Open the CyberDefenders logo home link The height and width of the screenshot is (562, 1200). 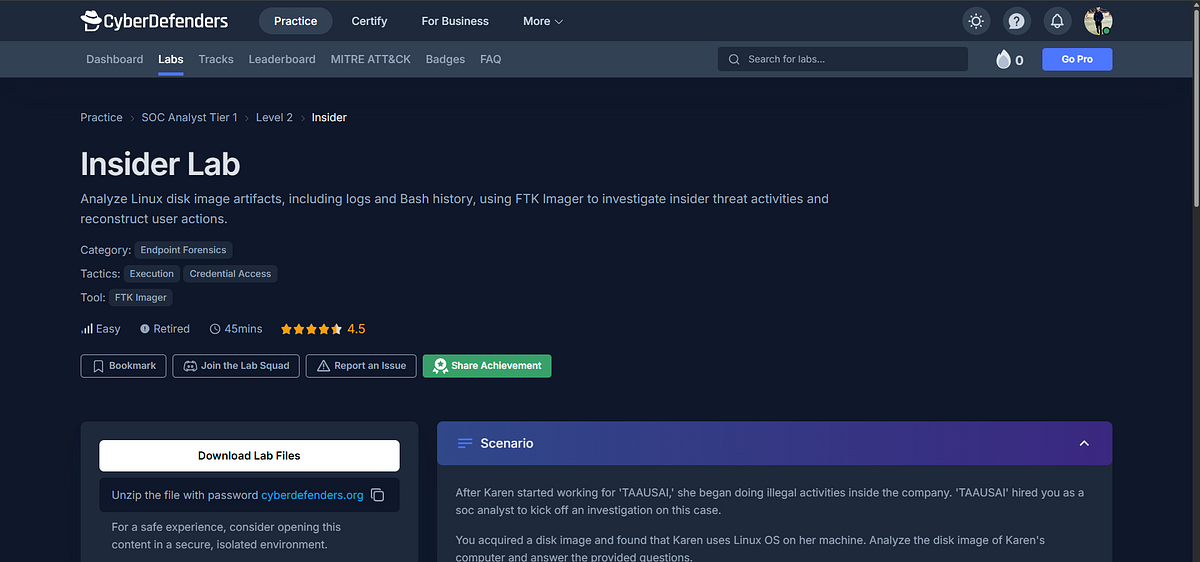point(154,20)
